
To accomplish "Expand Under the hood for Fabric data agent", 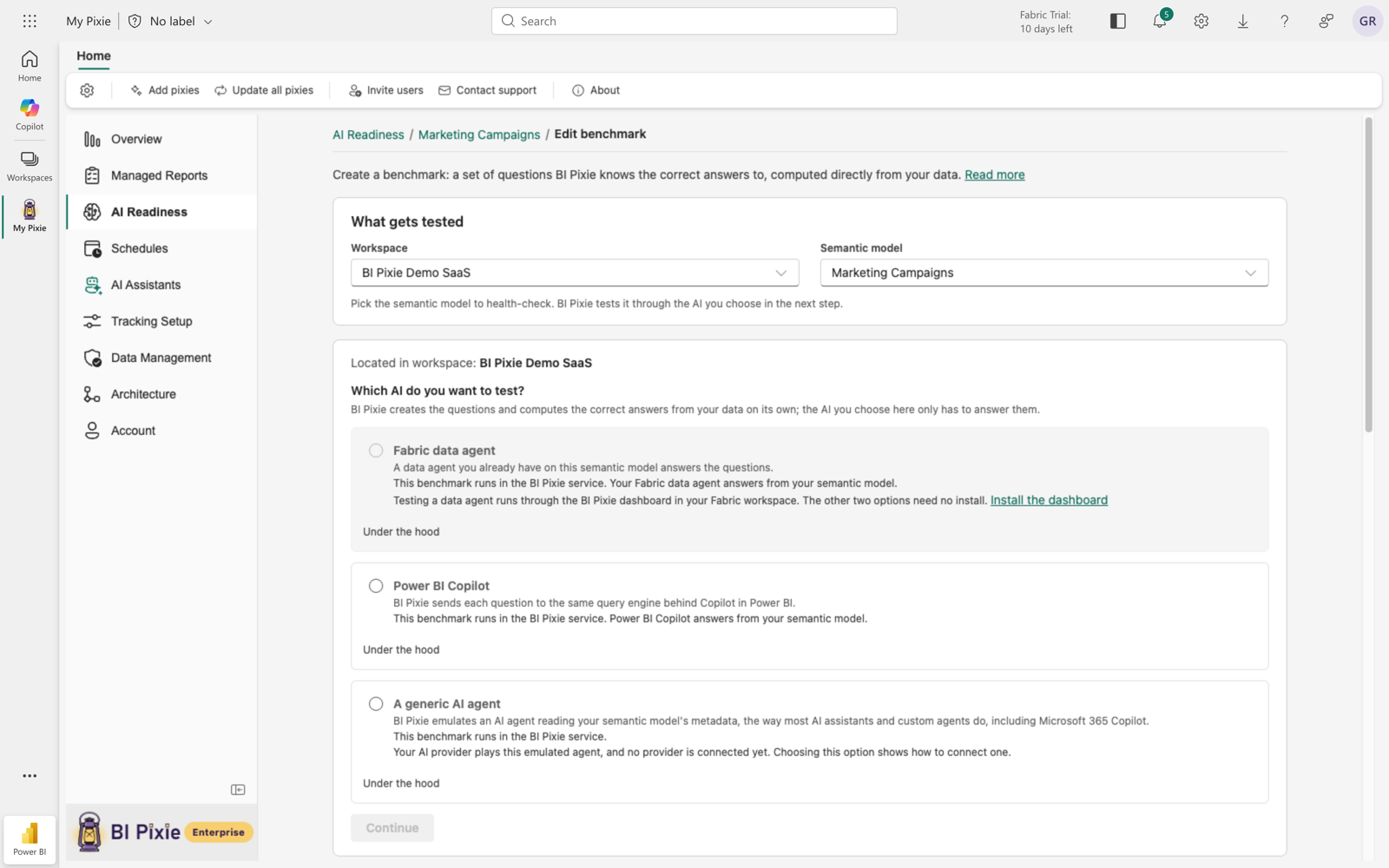I will [x=401, y=532].
